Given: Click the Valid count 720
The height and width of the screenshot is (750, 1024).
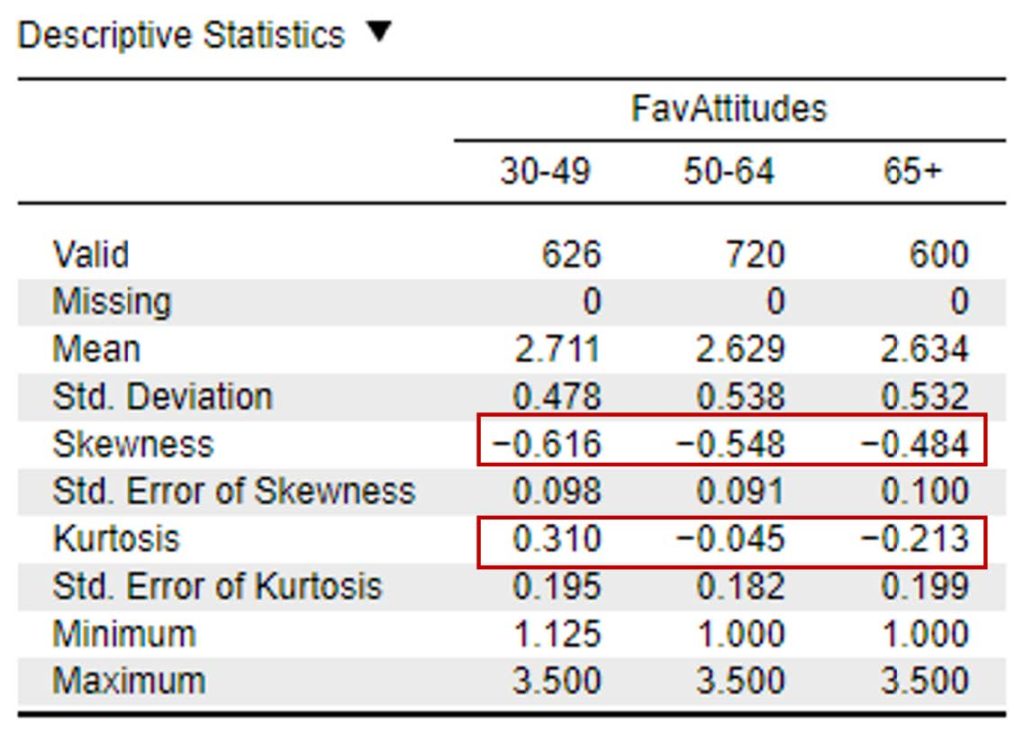Looking at the screenshot, I should click(754, 254).
